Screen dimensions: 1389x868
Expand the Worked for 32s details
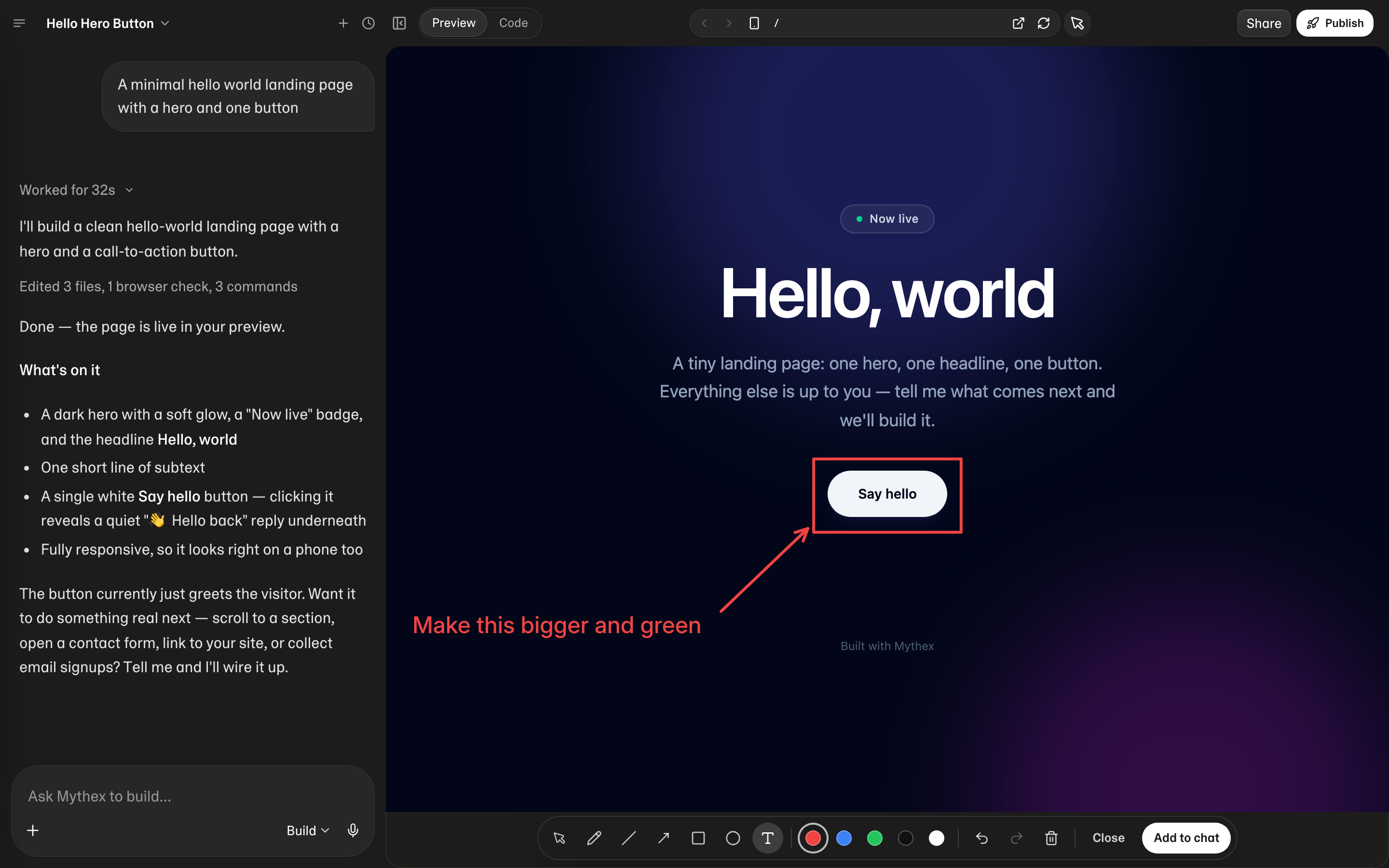(76, 190)
